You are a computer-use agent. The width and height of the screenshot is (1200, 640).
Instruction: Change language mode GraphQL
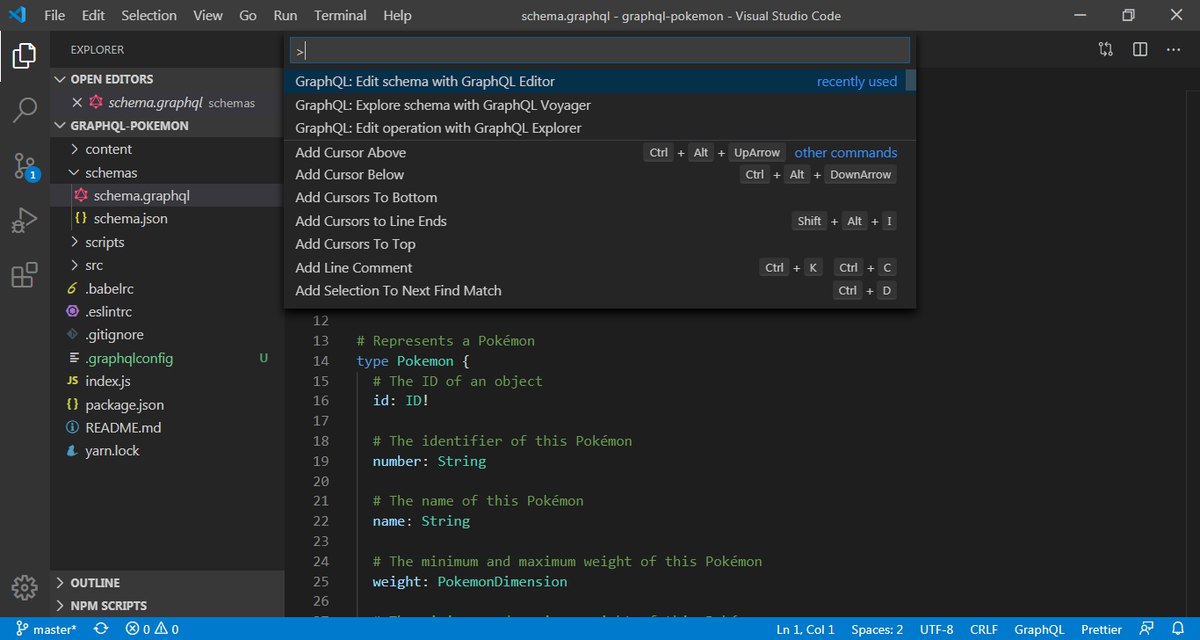pos(1039,630)
